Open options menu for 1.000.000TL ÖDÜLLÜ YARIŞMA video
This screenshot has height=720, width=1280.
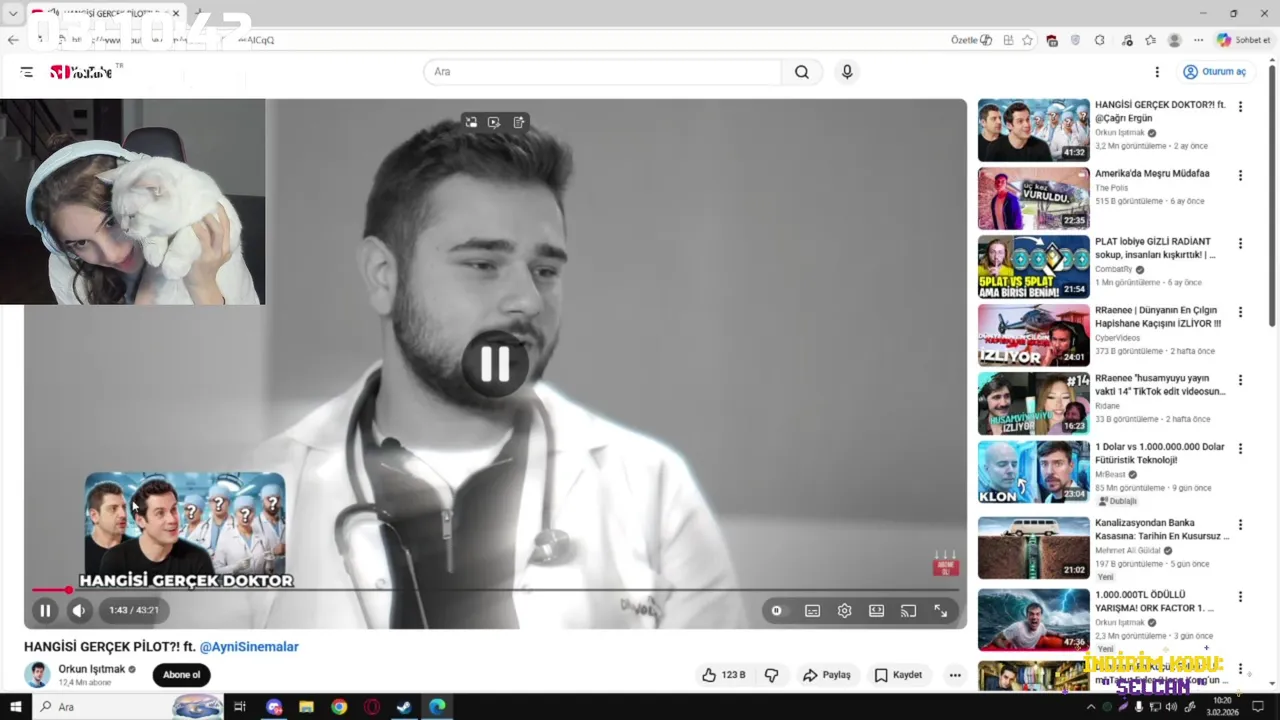click(x=1240, y=597)
